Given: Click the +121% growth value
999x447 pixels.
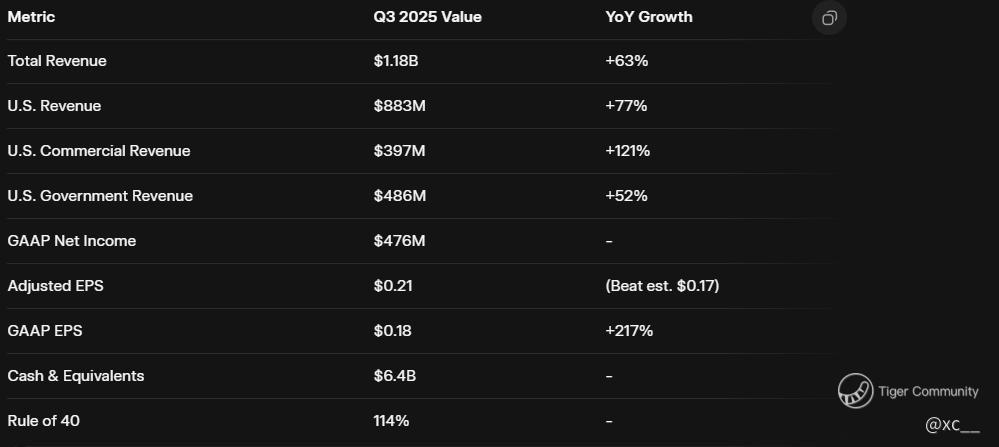Looking at the screenshot, I should [628, 151].
